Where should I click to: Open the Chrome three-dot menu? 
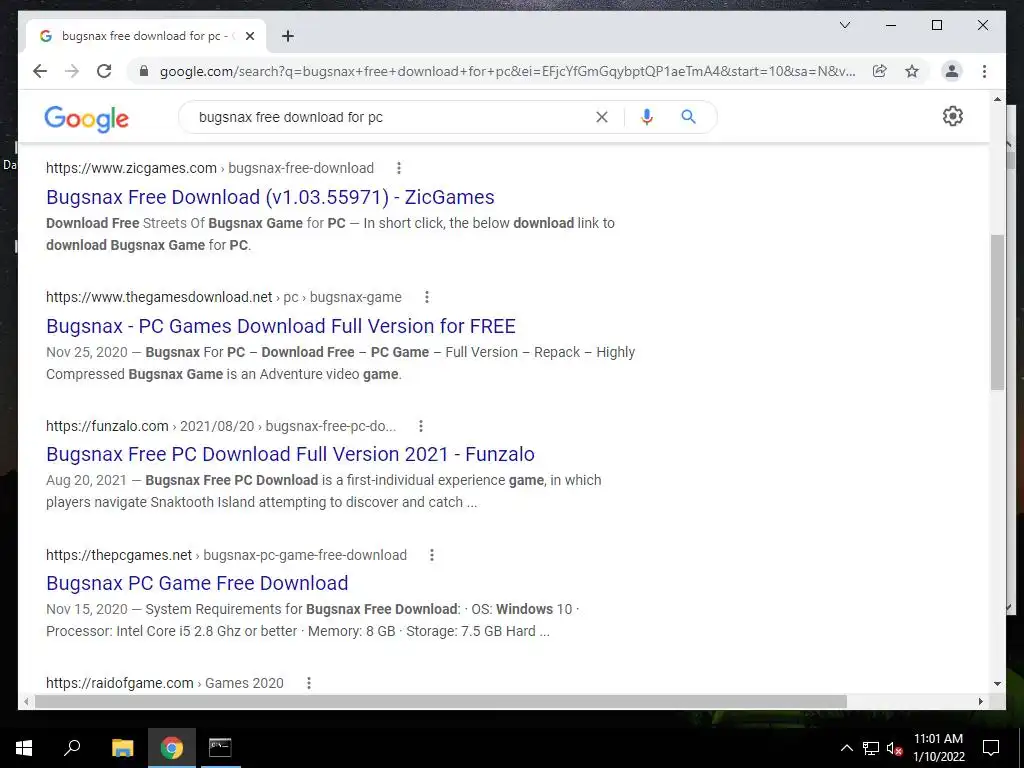984,71
